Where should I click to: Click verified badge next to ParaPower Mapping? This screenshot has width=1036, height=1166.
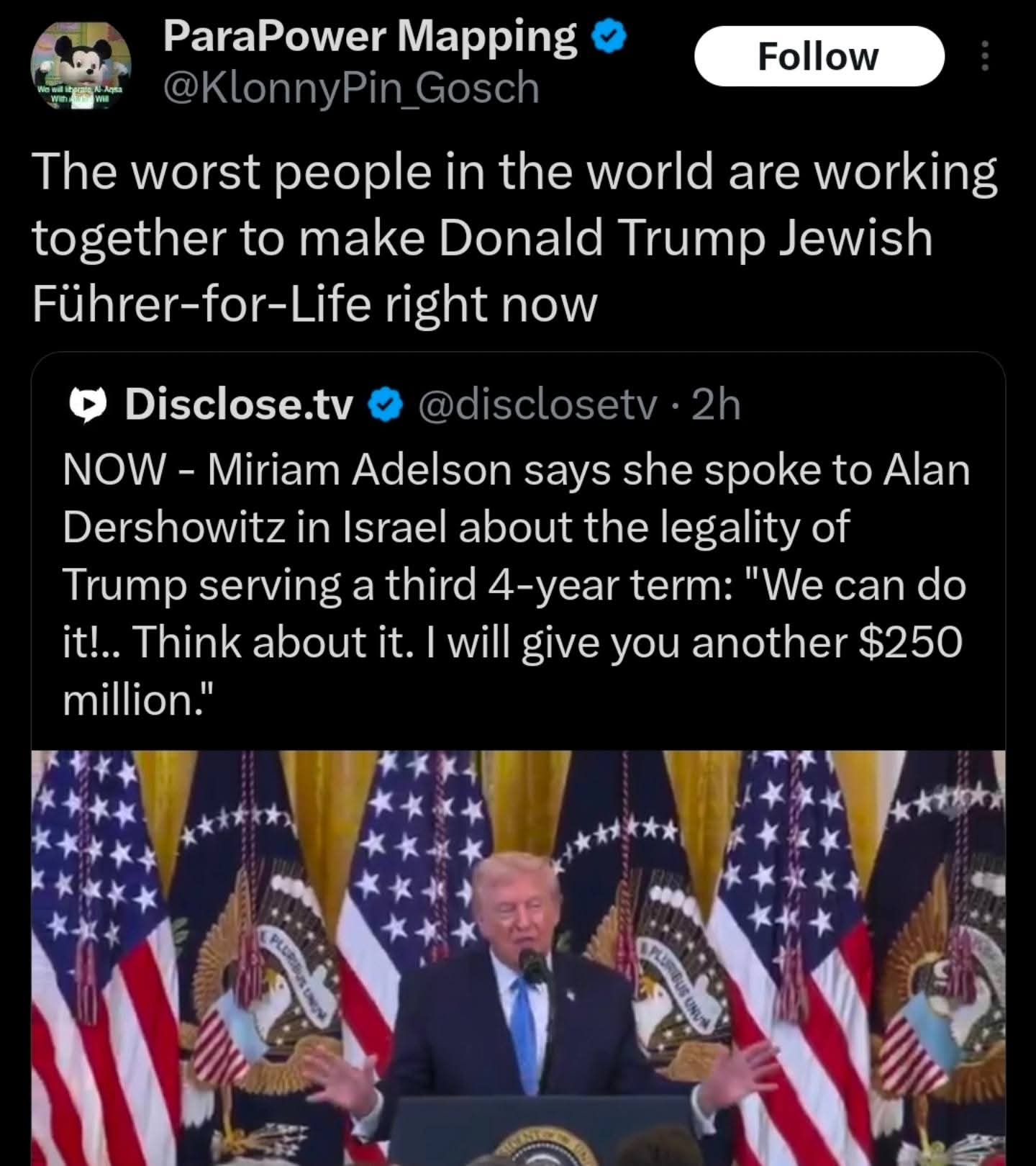coord(609,37)
